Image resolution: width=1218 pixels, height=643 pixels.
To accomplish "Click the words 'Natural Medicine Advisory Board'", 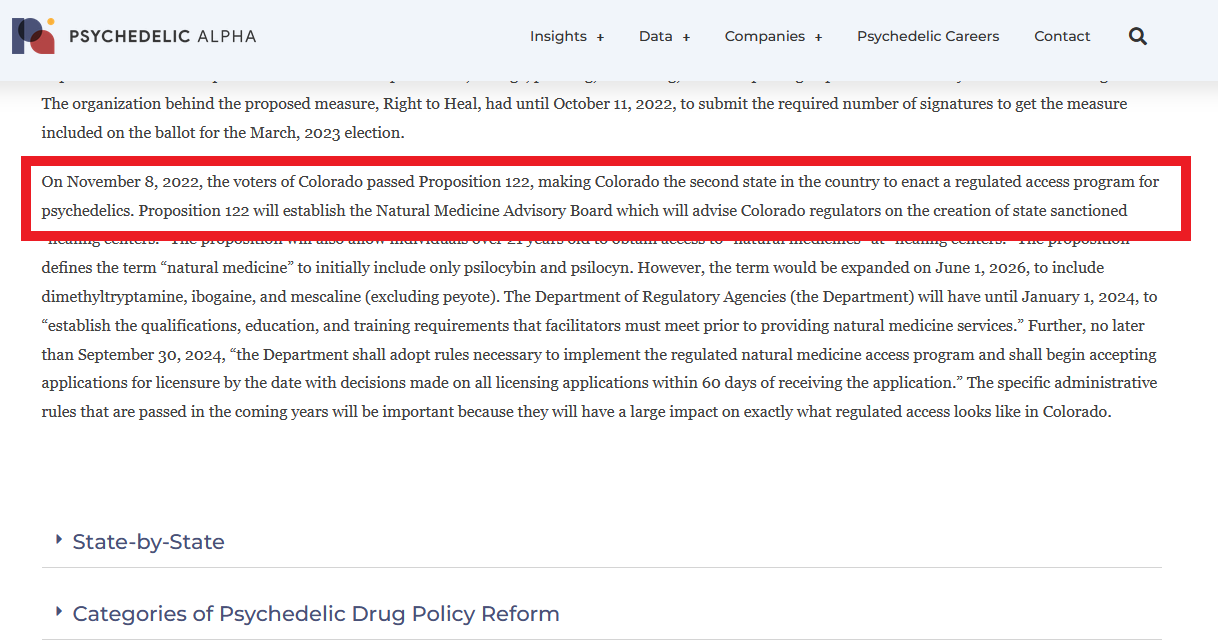I will tap(494, 211).
